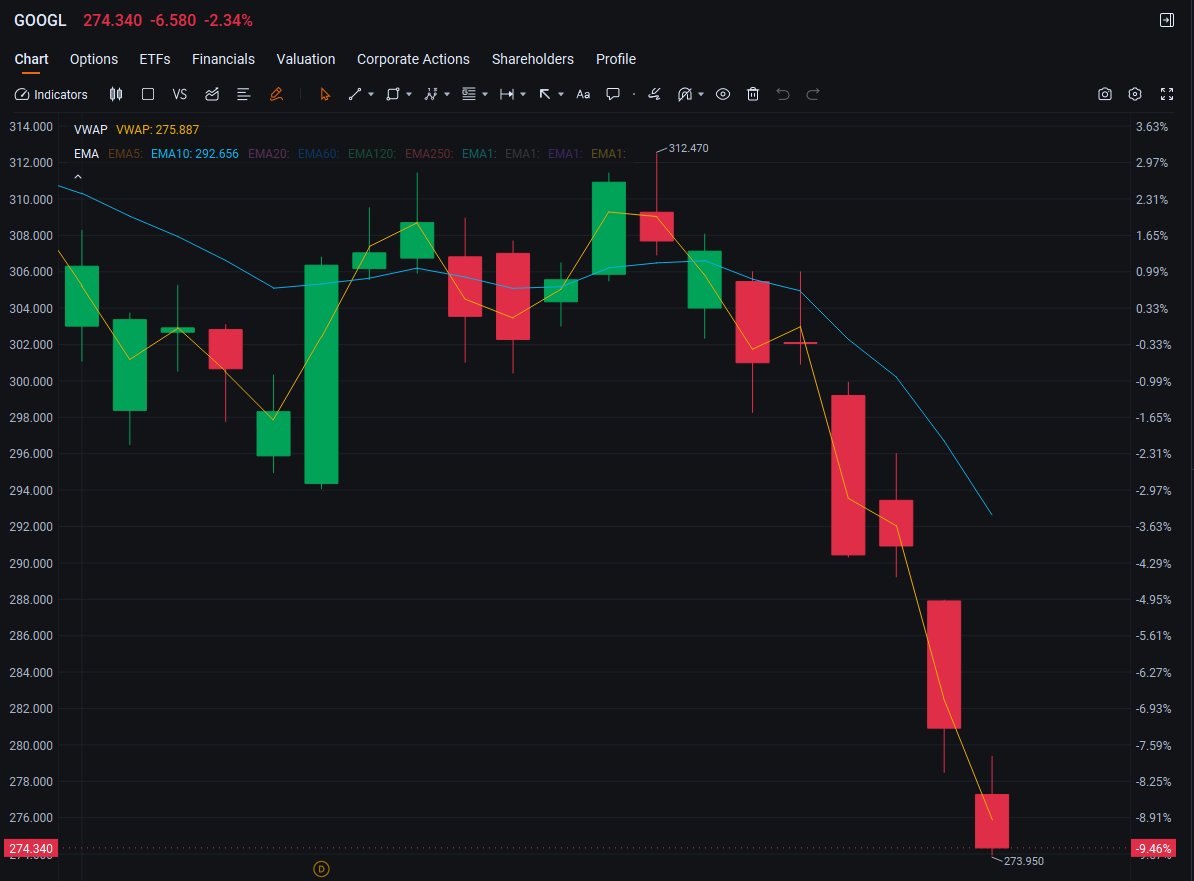
Task: Select the trend line drawing tool
Action: coord(355,94)
